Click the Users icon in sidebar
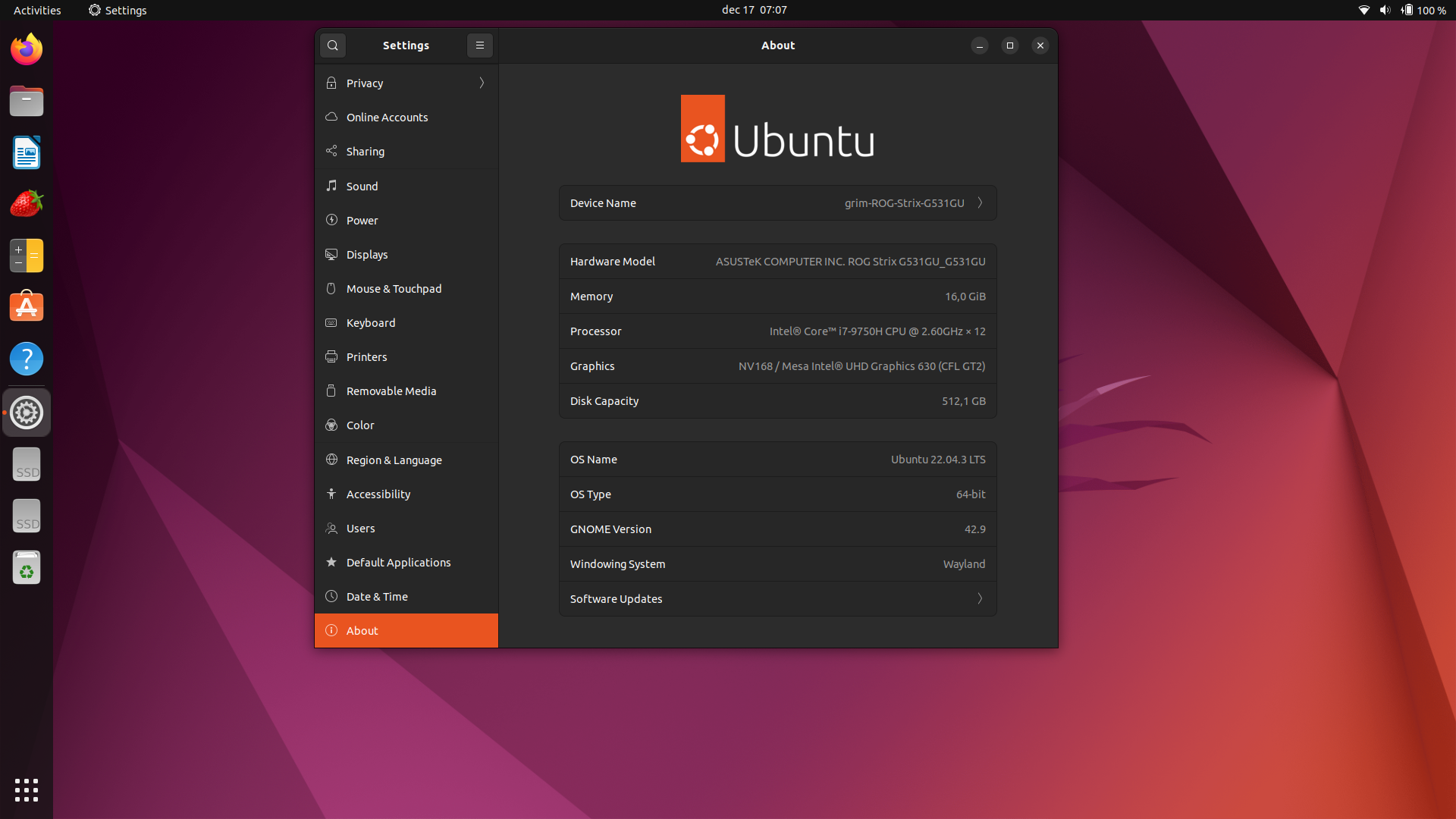Viewport: 1456px width, 819px height. pos(331,528)
